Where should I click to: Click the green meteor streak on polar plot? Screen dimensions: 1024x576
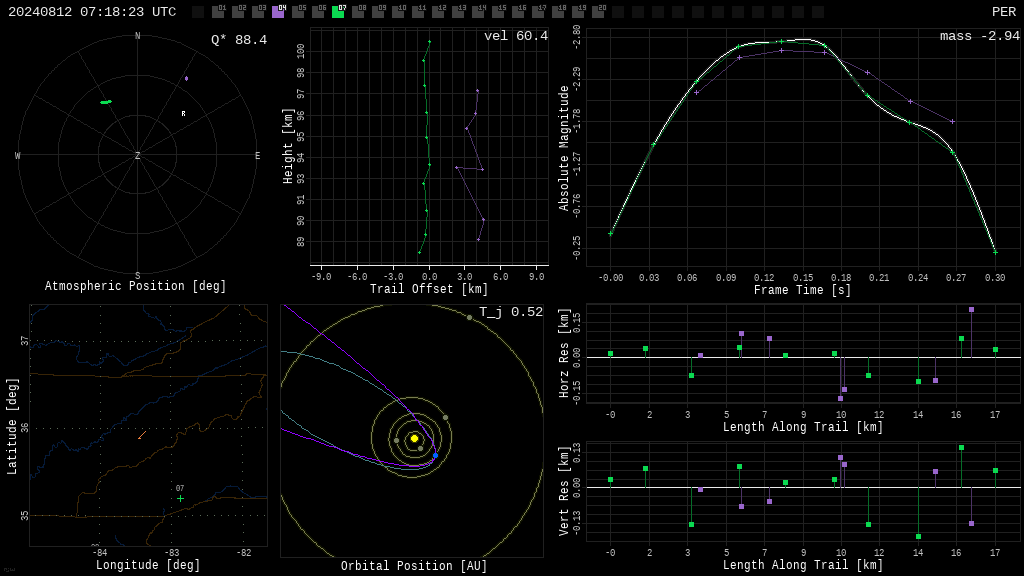(106, 102)
